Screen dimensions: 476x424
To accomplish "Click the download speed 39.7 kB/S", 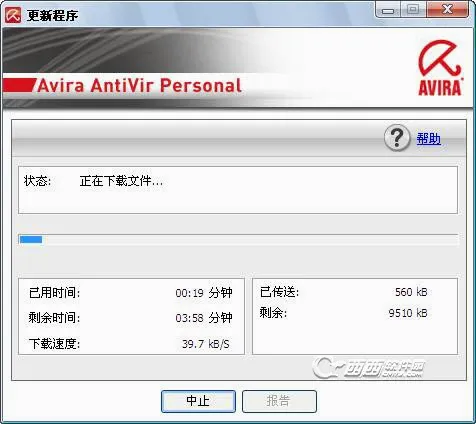I will click(x=206, y=344).
